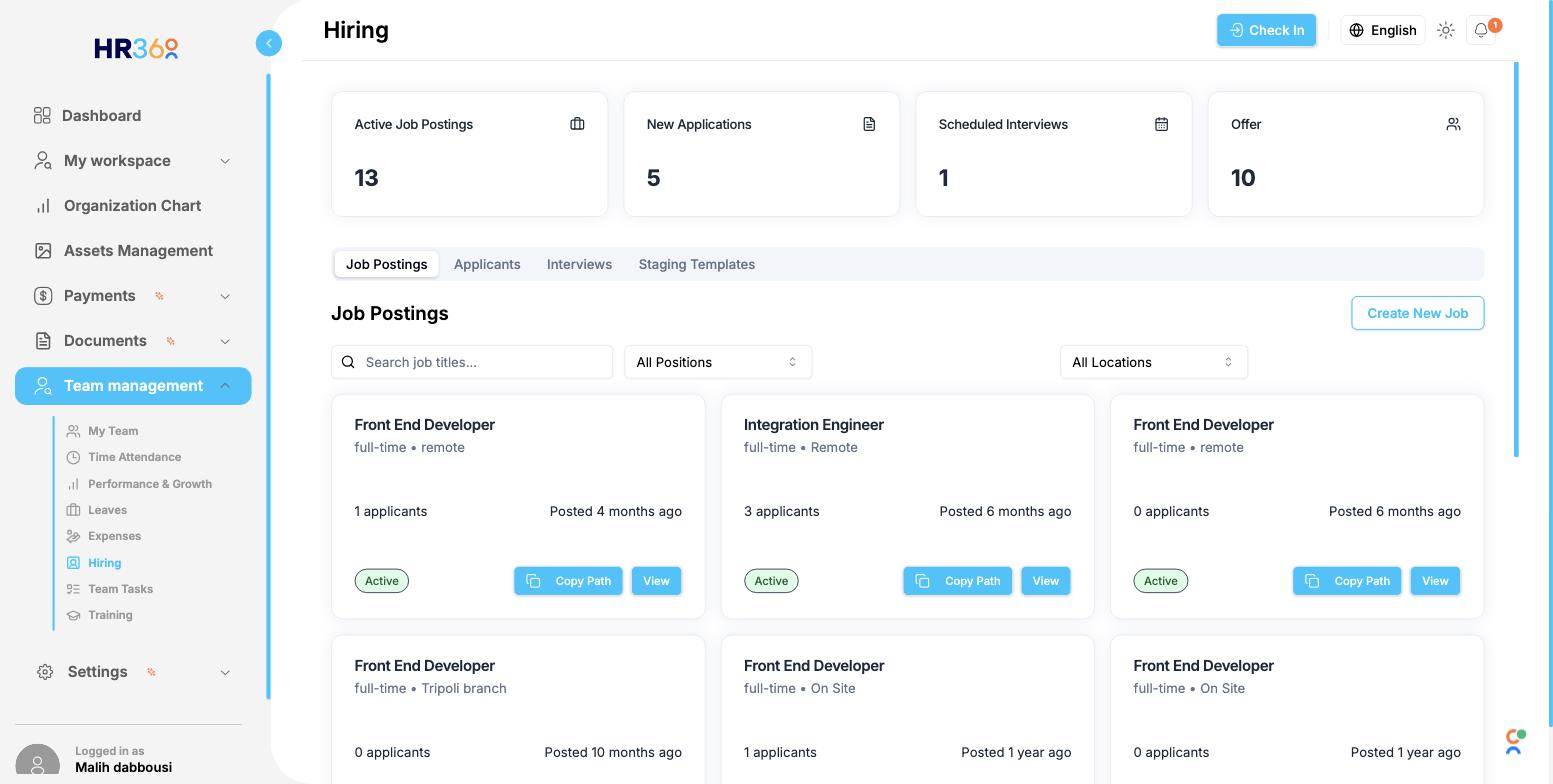Viewport: 1553px width, 784px height.
Task: Click the document icon on New Applications
Action: coord(869,124)
